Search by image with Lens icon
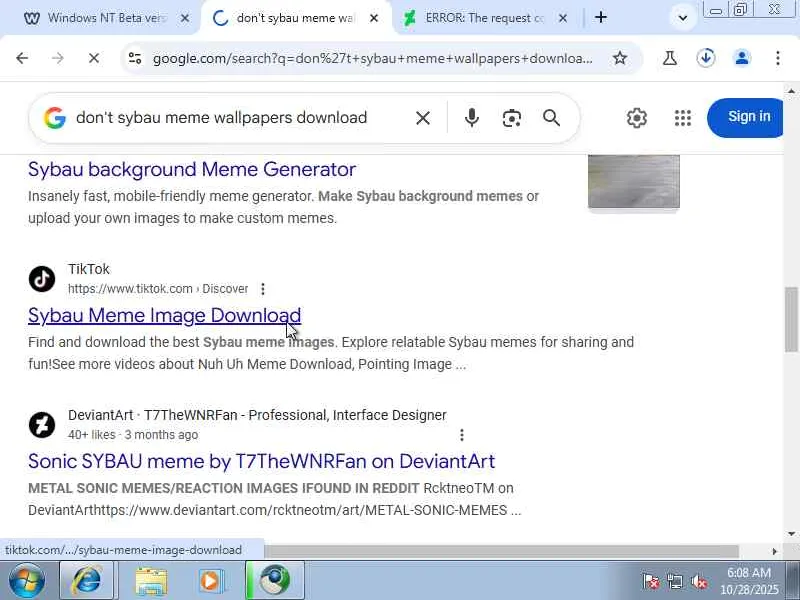The height and width of the screenshot is (600, 800). [511, 118]
